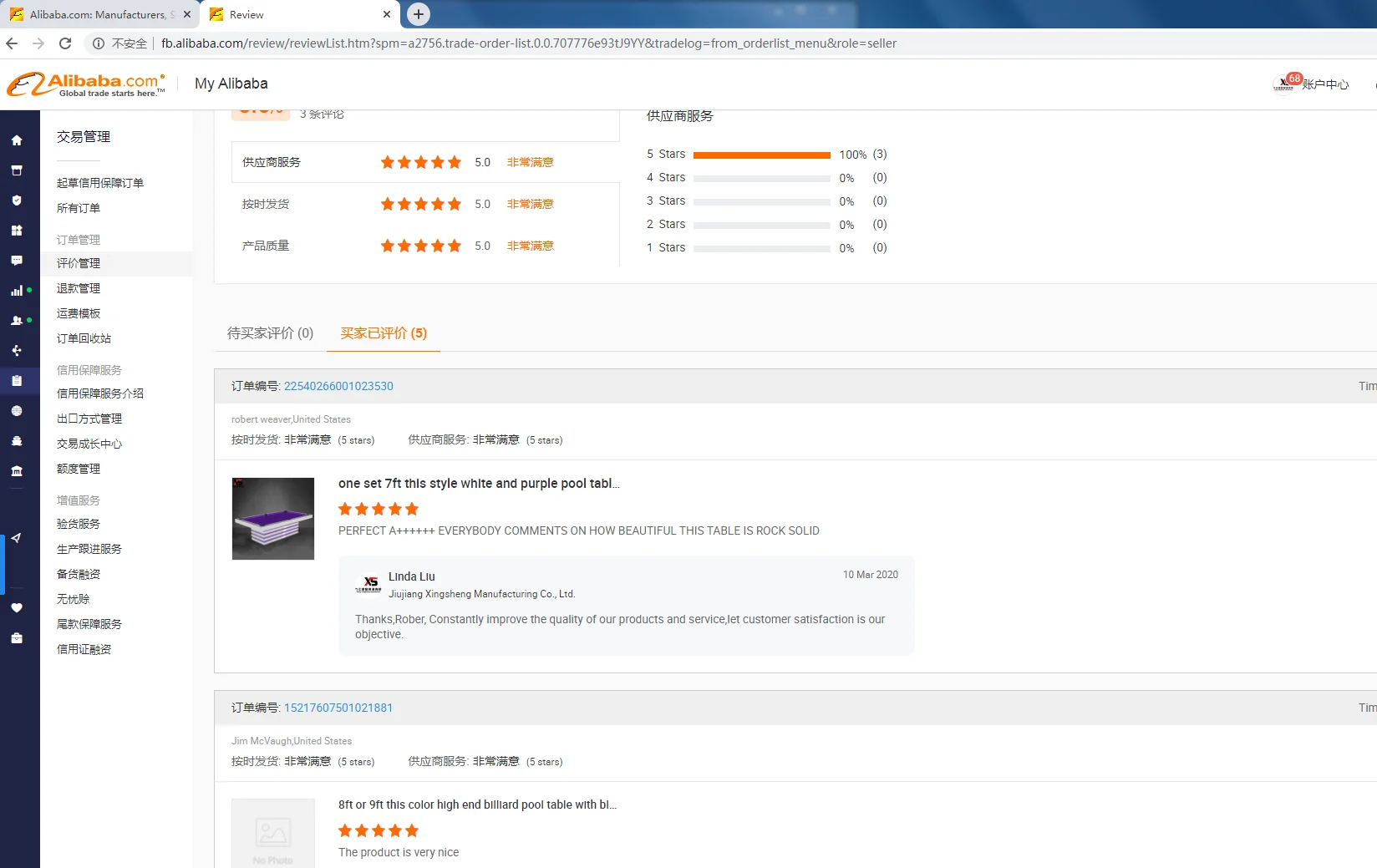The width and height of the screenshot is (1377, 868).
Task: Open 退款管理 in the side menu
Action: 79,288
